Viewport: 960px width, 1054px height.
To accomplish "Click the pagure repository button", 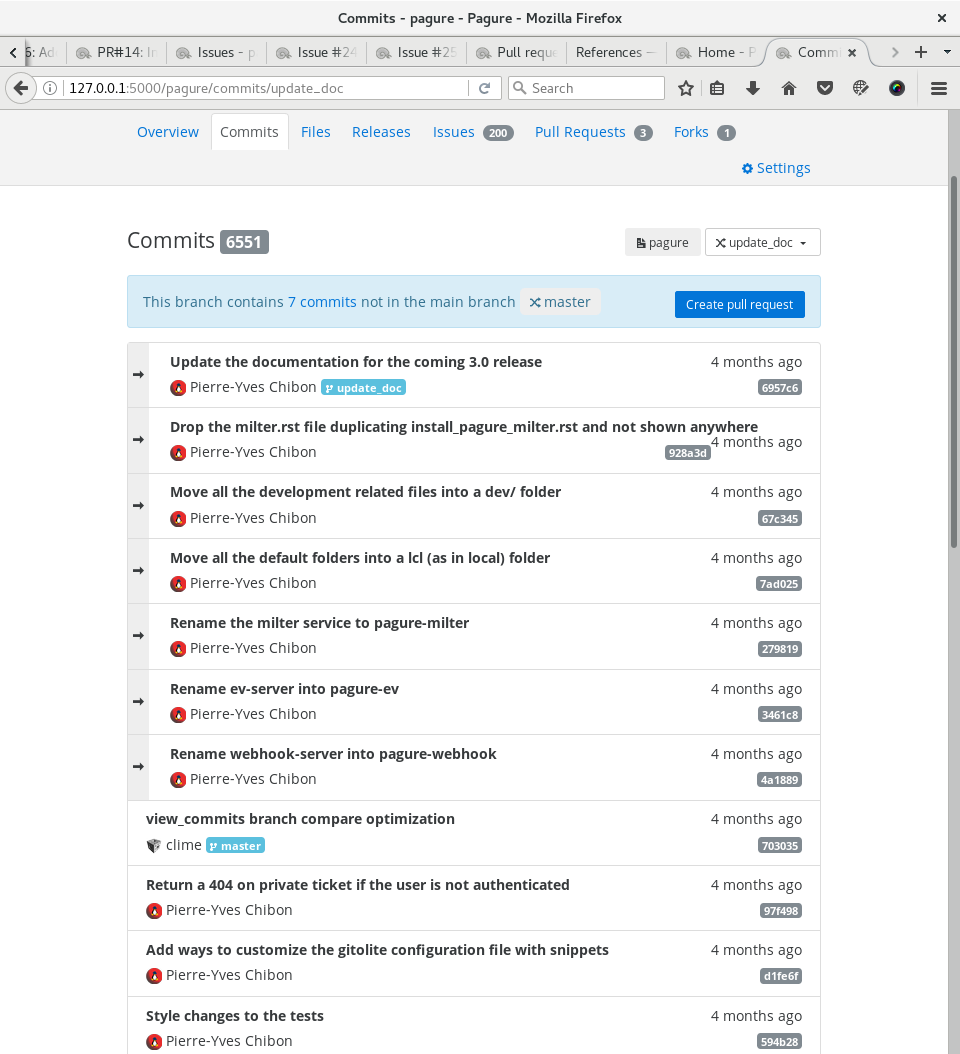I will tap(662, 243).
